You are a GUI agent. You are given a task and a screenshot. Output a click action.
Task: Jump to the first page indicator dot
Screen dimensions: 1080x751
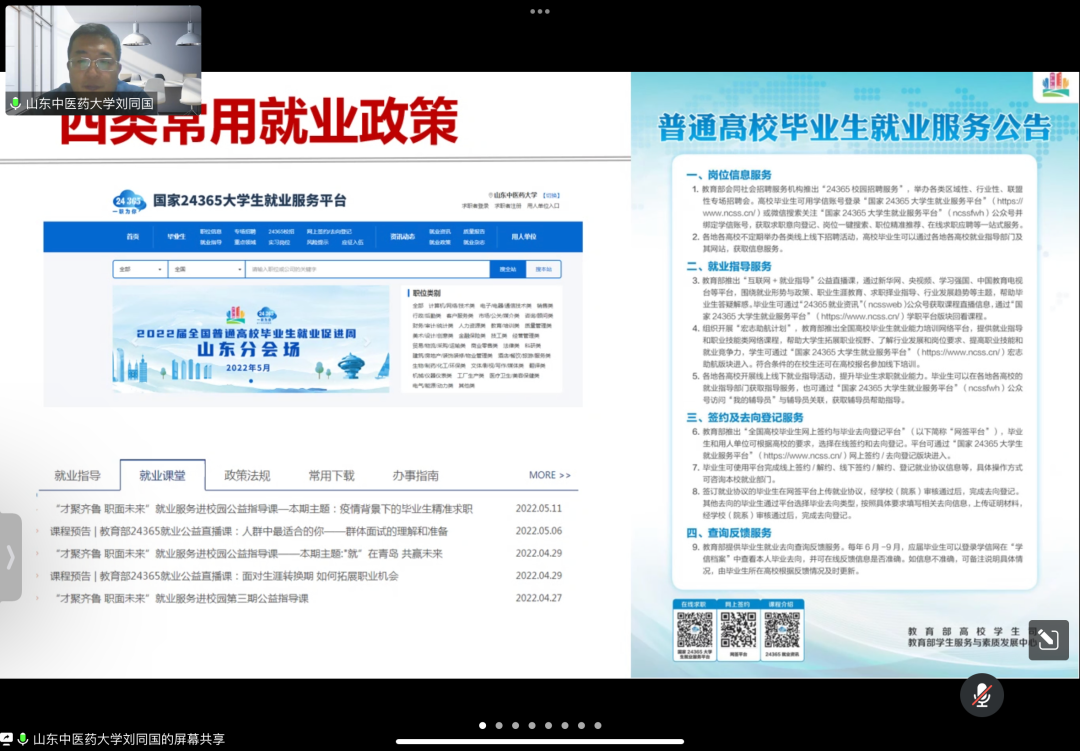(x=482, y=725)
